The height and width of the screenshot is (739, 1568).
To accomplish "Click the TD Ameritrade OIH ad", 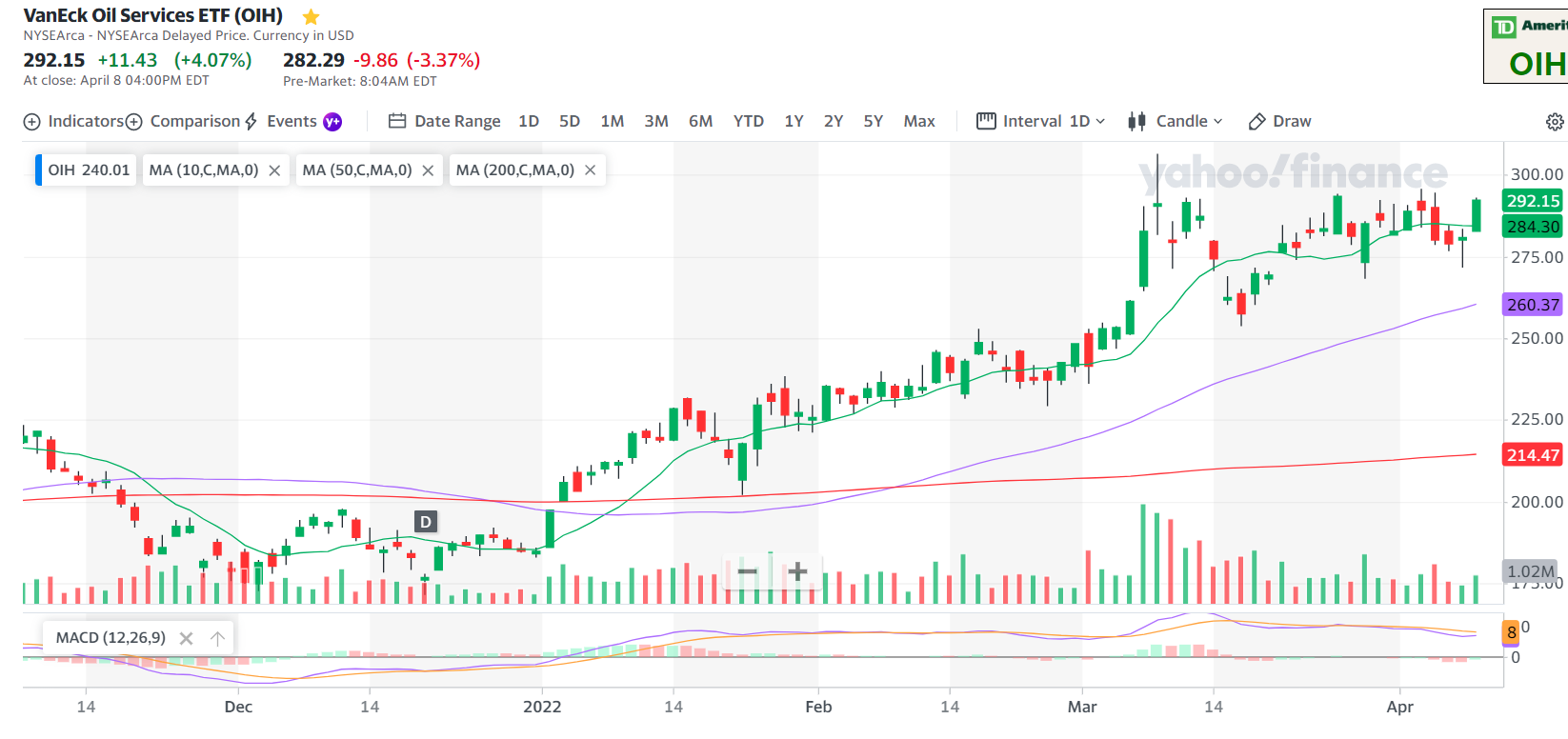I will click(1526, 46).
